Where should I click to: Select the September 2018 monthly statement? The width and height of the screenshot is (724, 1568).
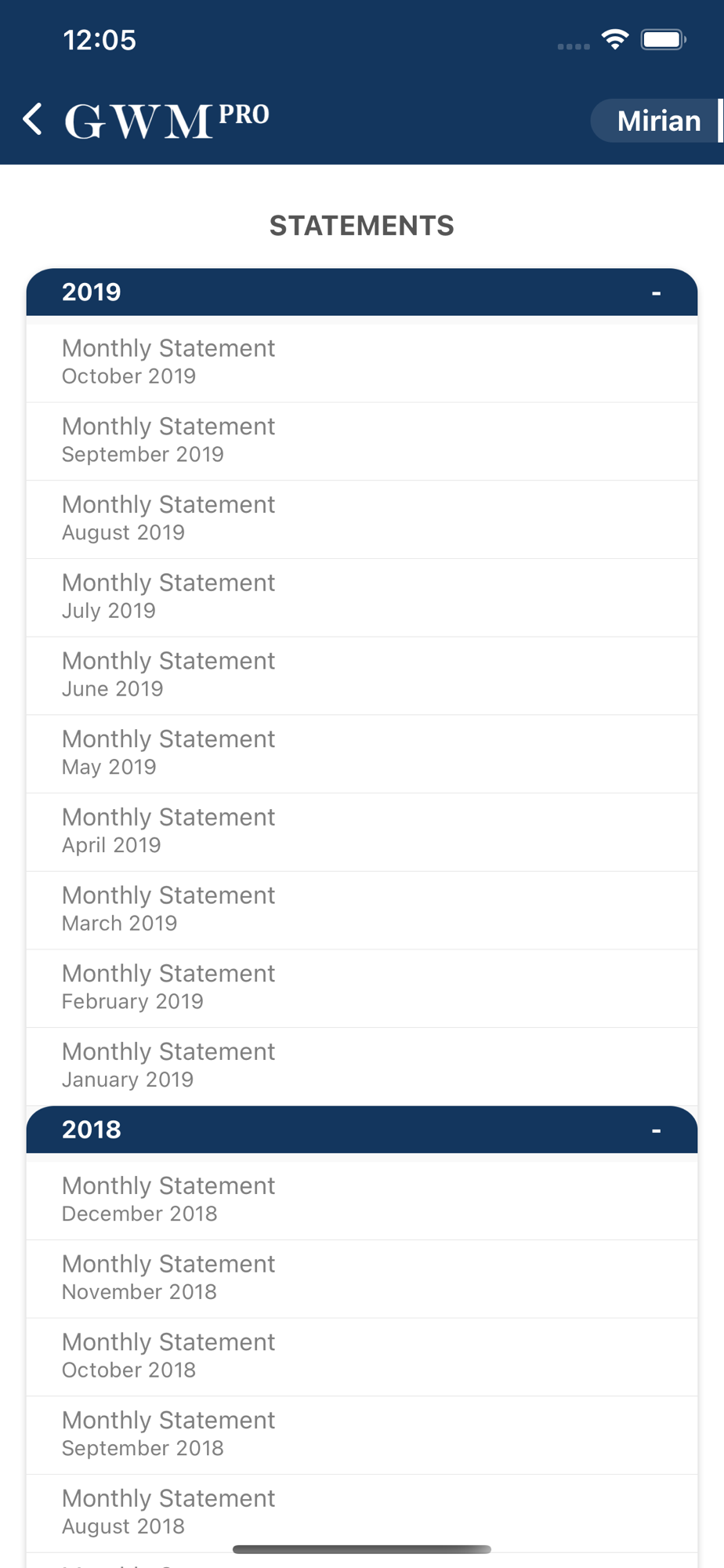(362, 1436)
